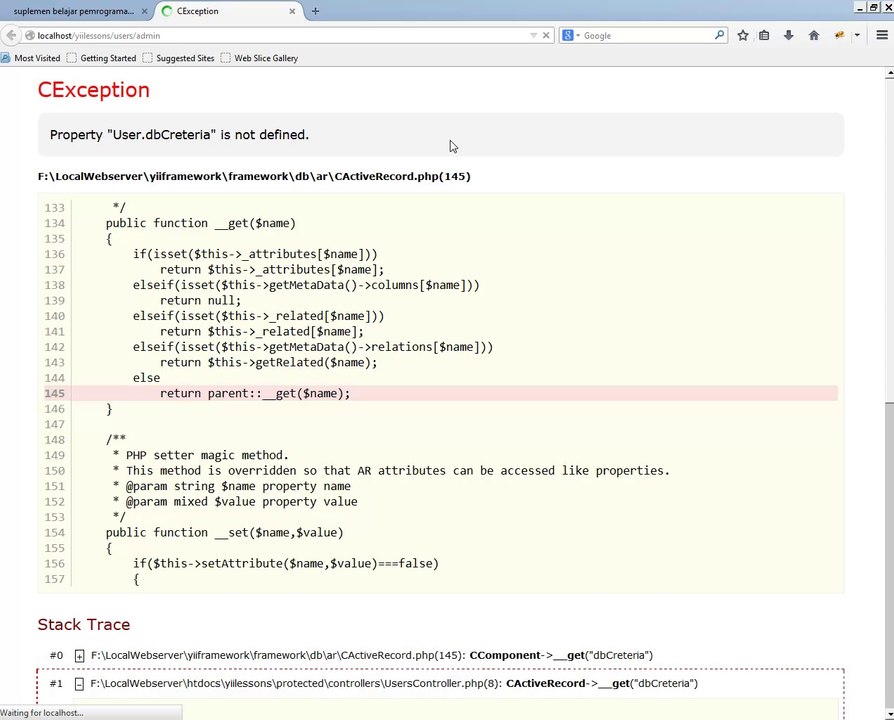Image resolution: width=894 pixels, height=720 pixels.
Task: Click the CActiveRecord.php(145) file path heading
Action: click(254, 177)
